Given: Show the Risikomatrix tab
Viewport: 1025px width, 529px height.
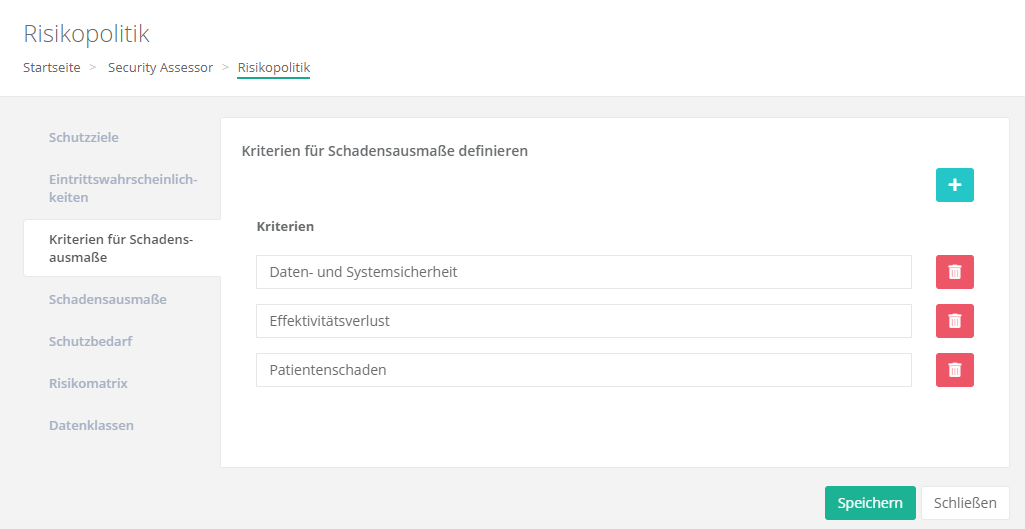Looking at the screenshot, I should 88,383.
